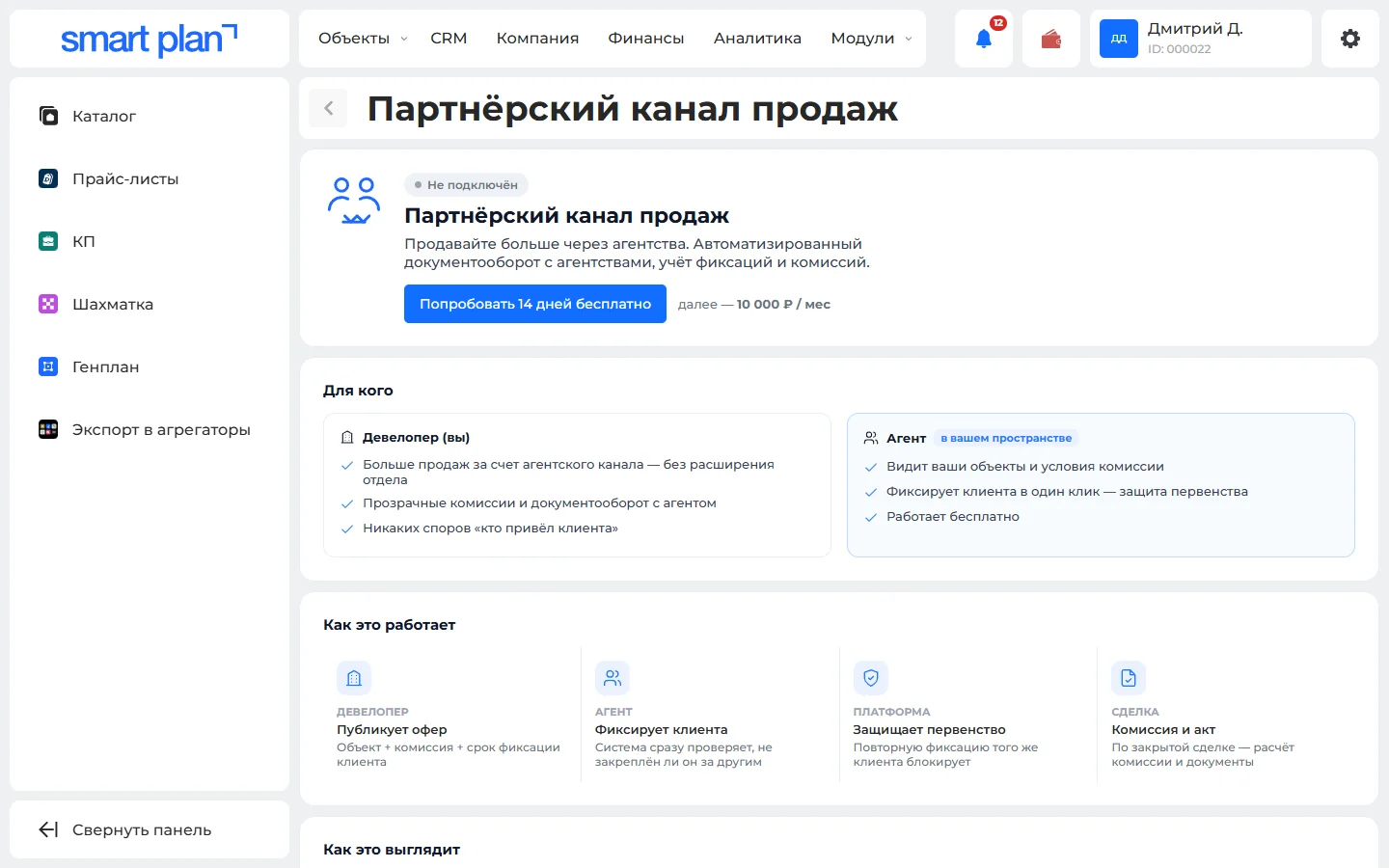
Task: Click the Комиссия и акт step title
Action: tap(1163, 730)
